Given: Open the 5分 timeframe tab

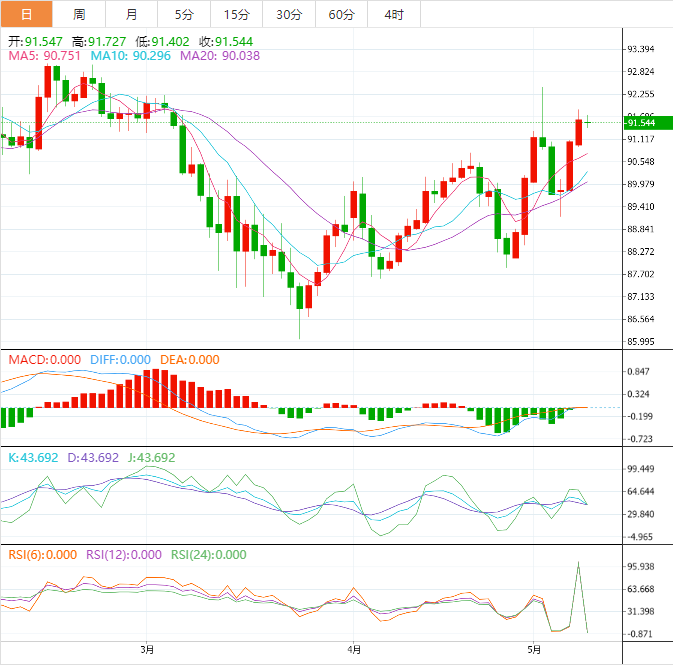Looking at the screenshot, I should pos(184,14).
